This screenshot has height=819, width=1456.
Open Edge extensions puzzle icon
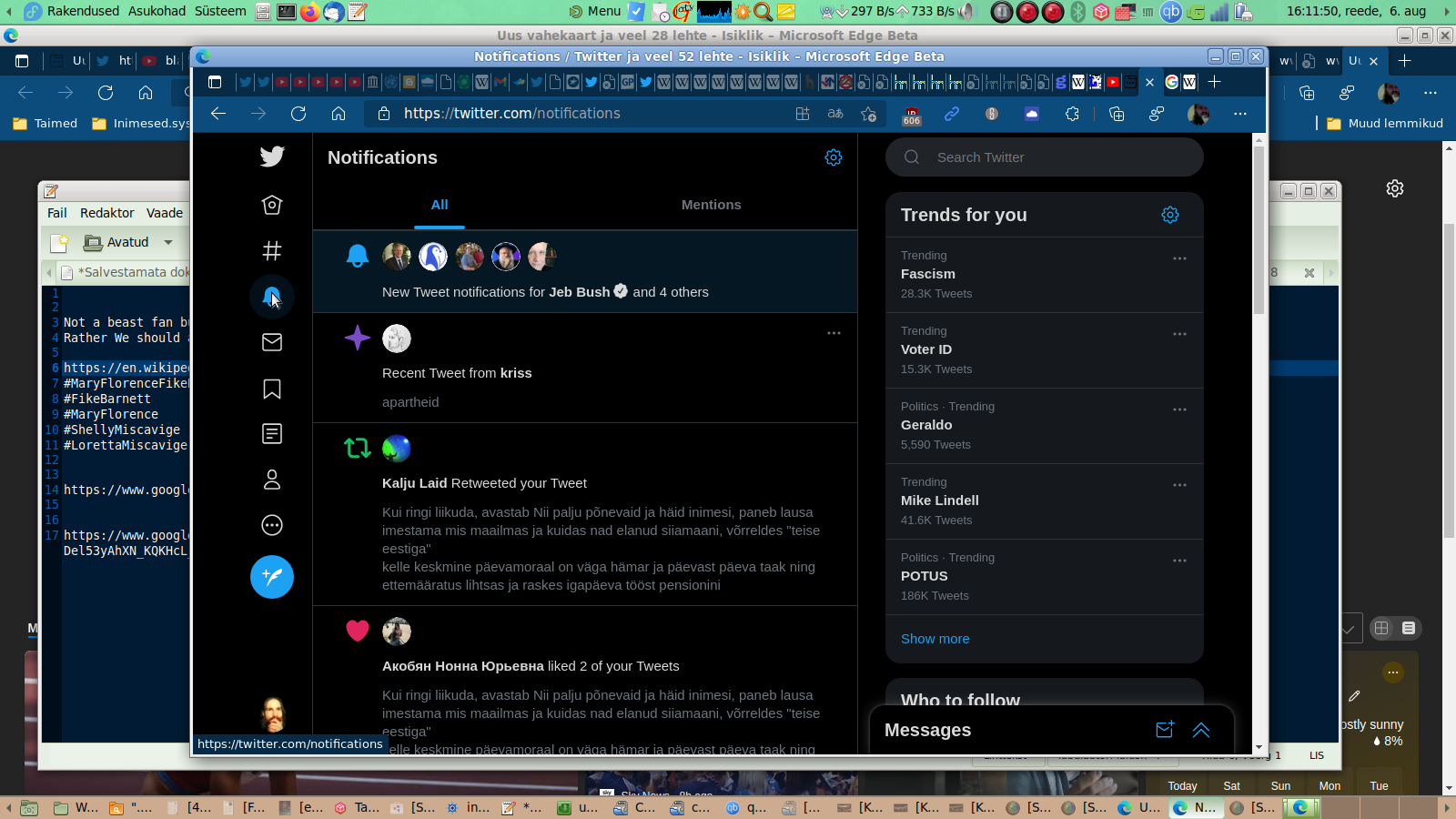point(1072,114)
